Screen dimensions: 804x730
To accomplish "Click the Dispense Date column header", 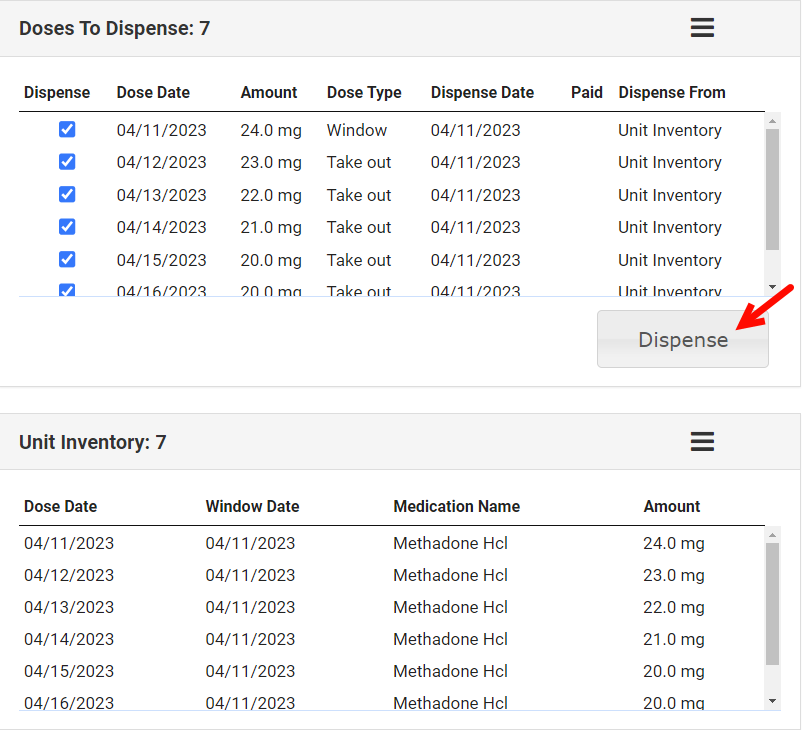I will click(x=482, y=92).
